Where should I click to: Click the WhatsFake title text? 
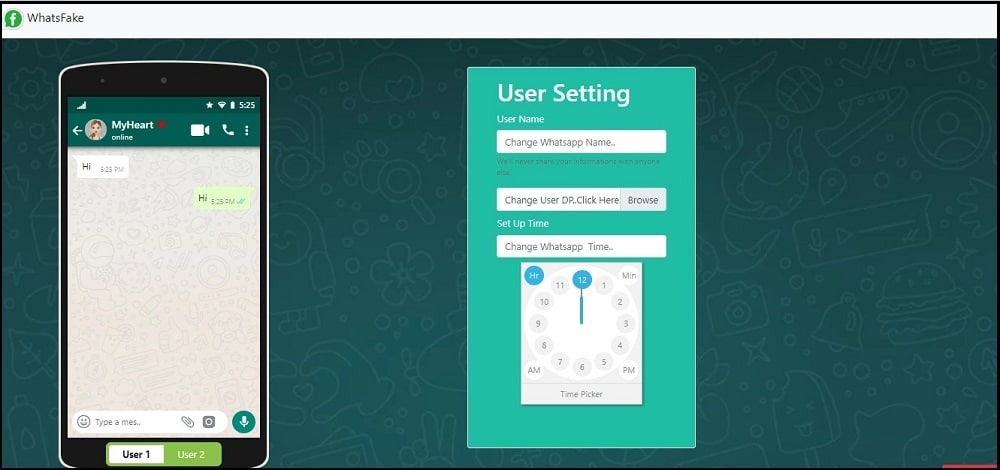click(55, 18)
